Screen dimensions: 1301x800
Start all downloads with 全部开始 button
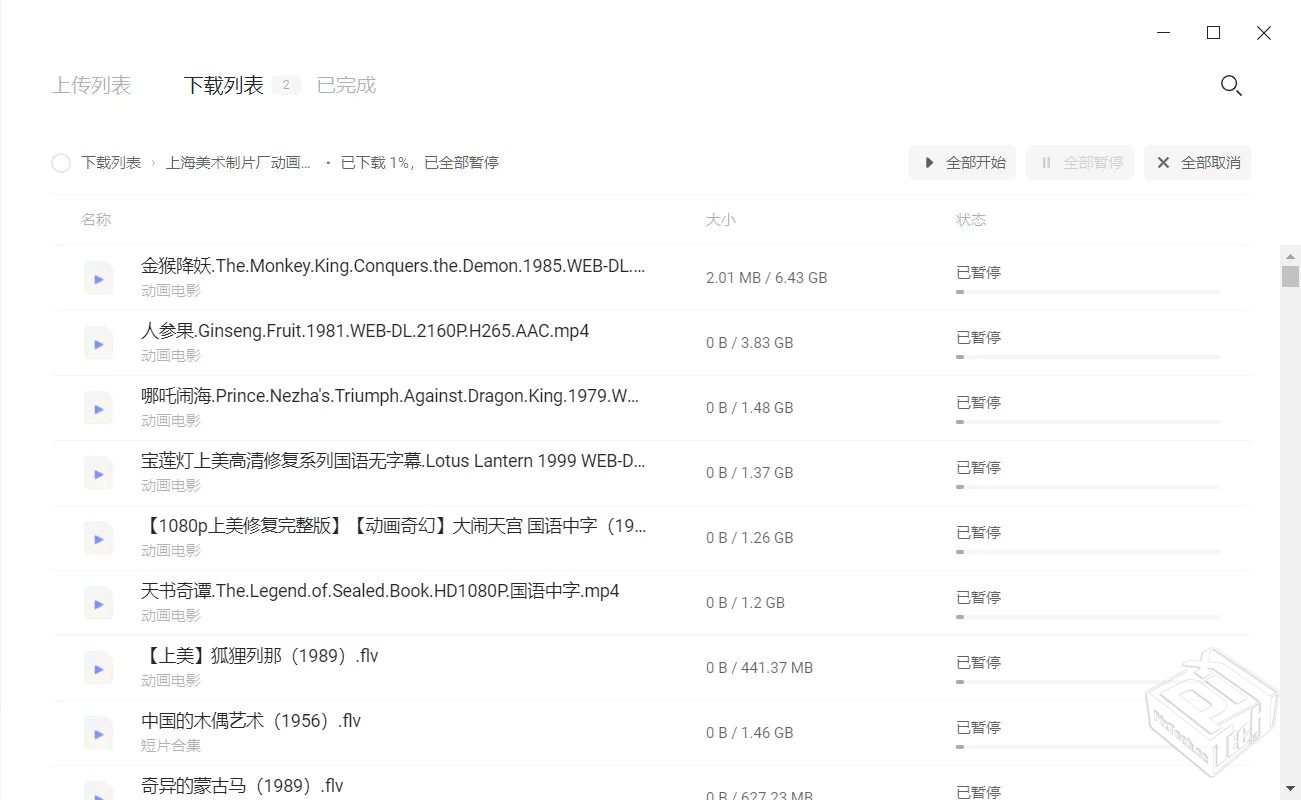tap(961, 162)
